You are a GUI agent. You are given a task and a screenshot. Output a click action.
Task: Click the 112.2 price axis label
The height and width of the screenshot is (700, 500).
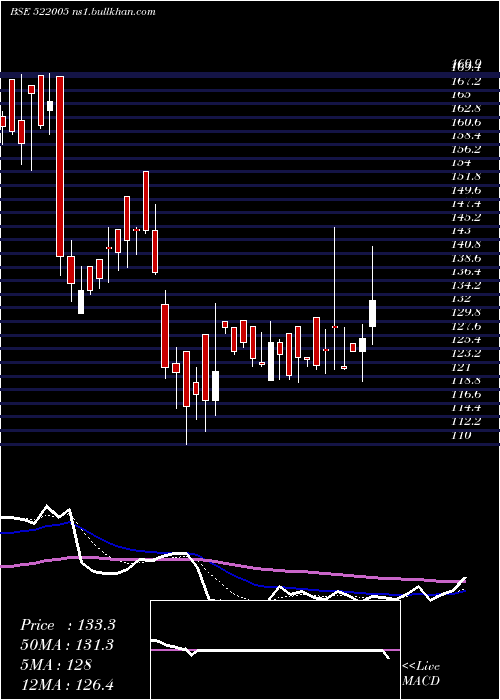pos(467,421)
